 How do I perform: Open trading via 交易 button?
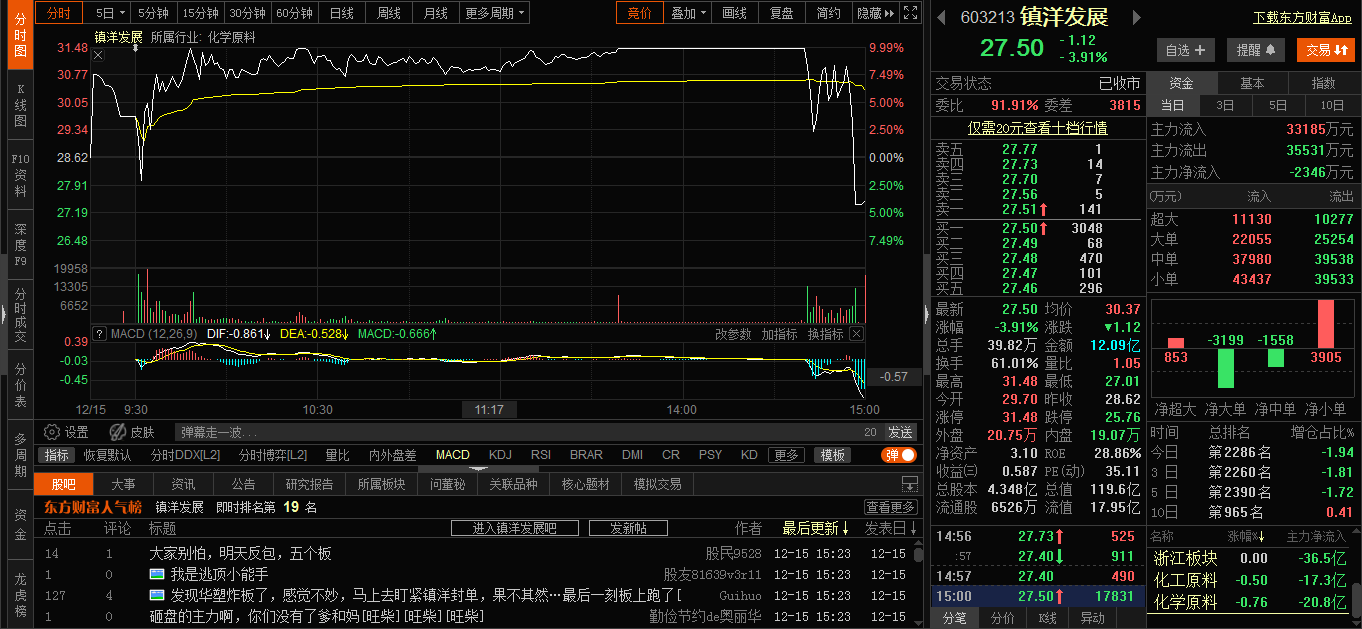[x=1326, y=49]
